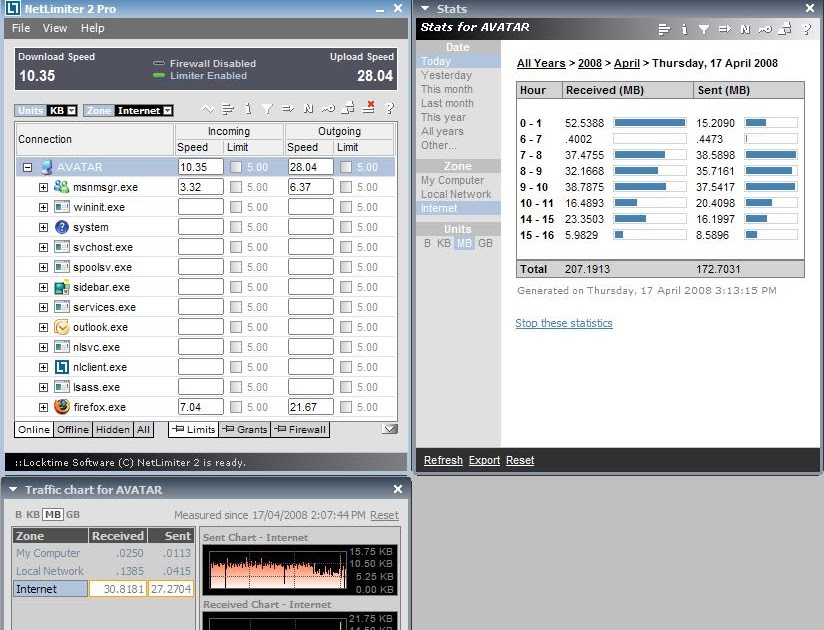Enable incoming limit checkbox for AVATAR
The image size is (824, 630).
point(236,167)
